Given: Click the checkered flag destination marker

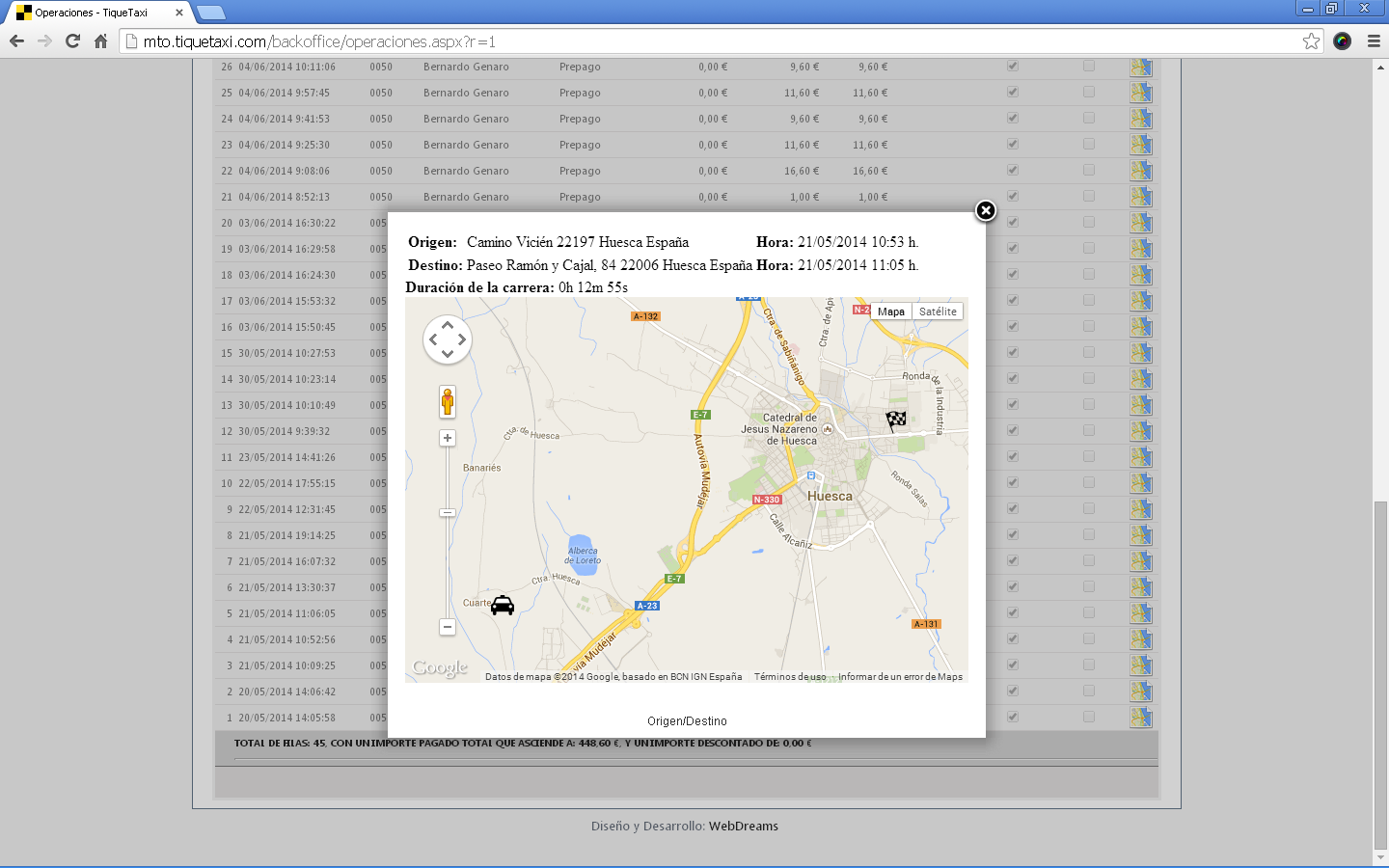Looking at the screenshot, I should click(x=896, y=420).
